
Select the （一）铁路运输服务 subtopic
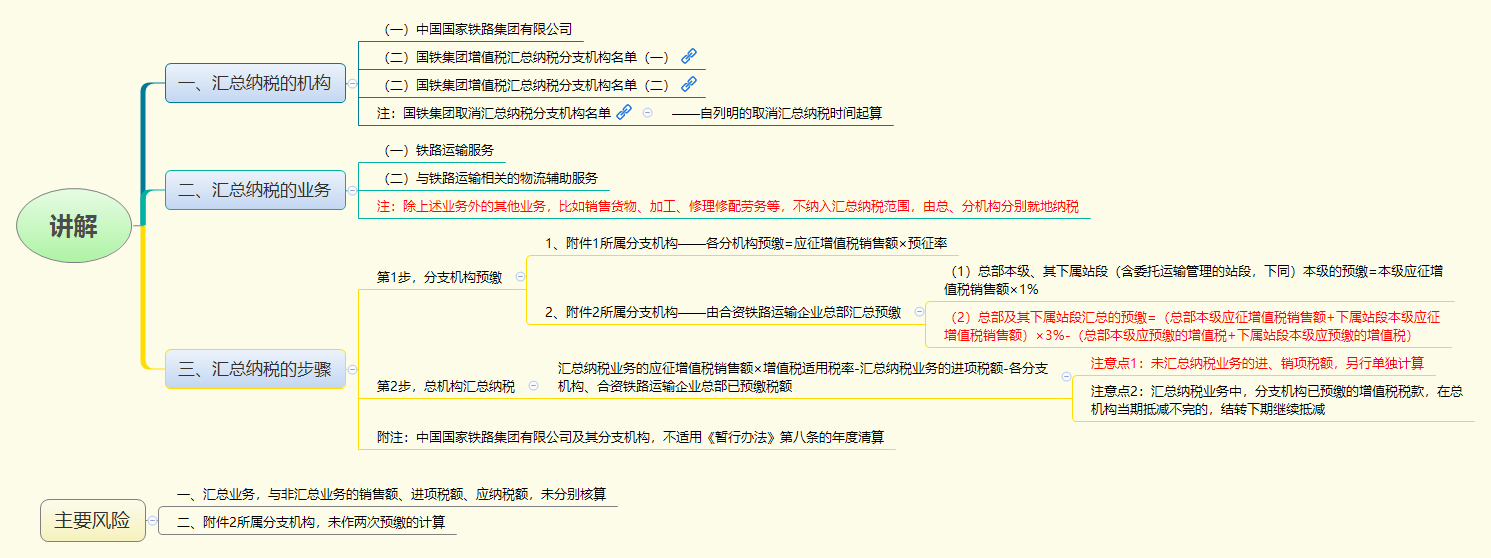click(438, 150)
